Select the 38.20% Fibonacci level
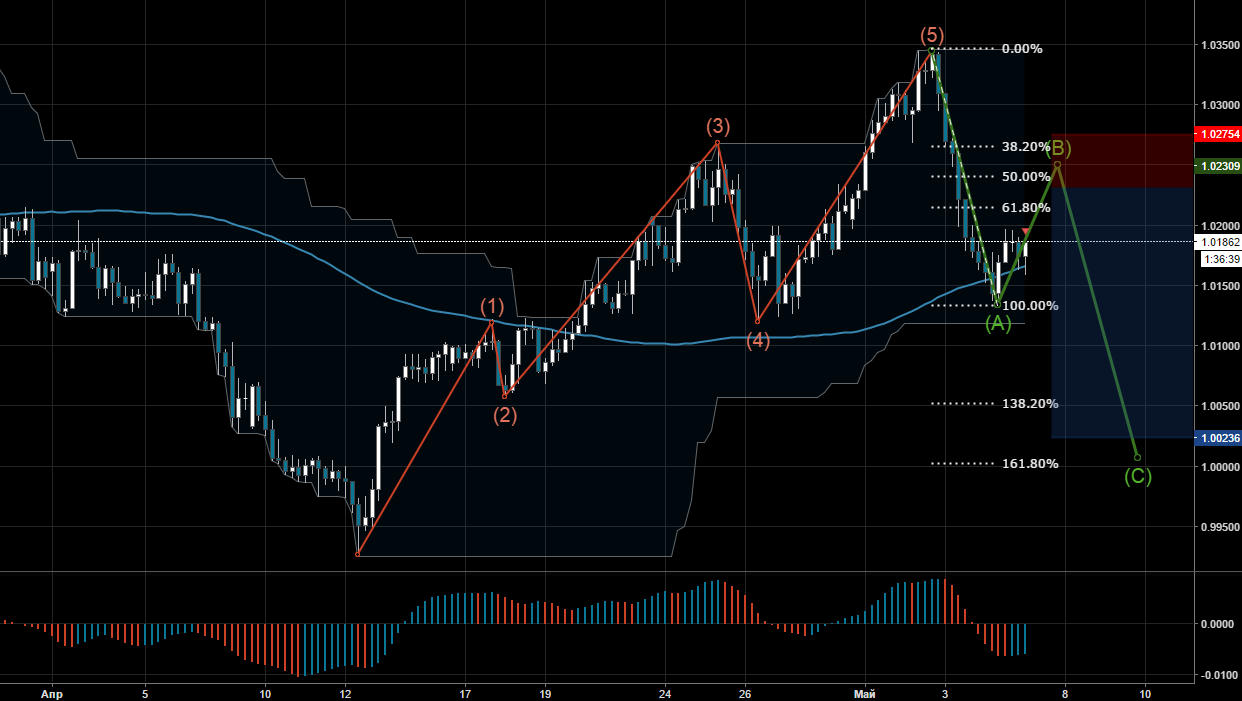The image size is (1242, 701). [1025, 146]
